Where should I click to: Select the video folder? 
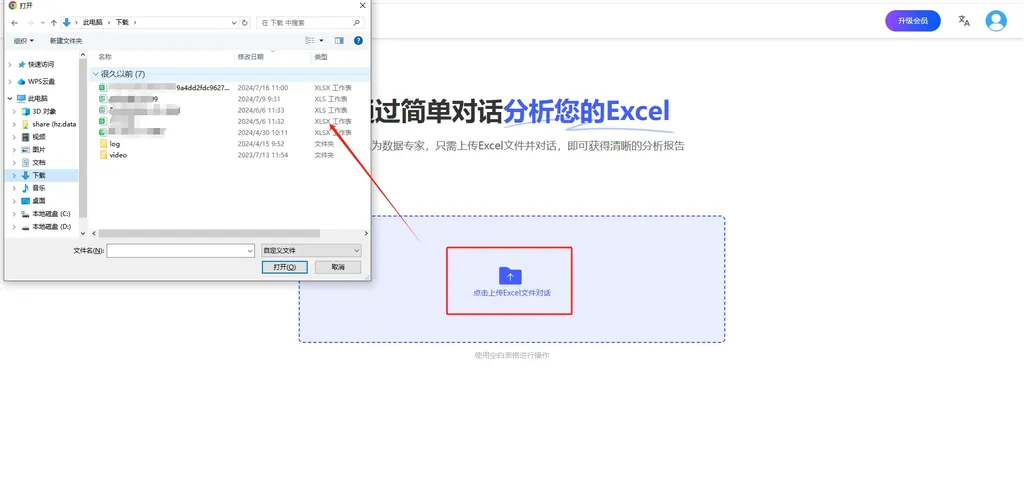click(117, 155)
